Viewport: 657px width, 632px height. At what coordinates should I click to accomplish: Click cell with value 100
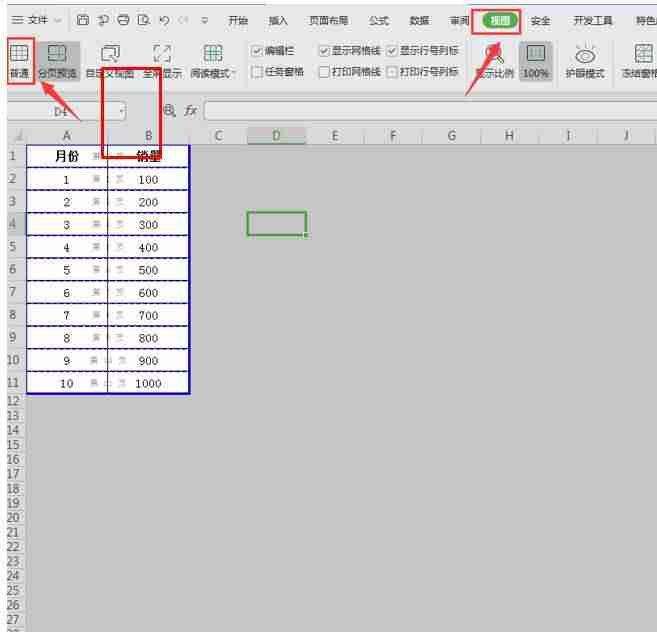pos(148,179)
